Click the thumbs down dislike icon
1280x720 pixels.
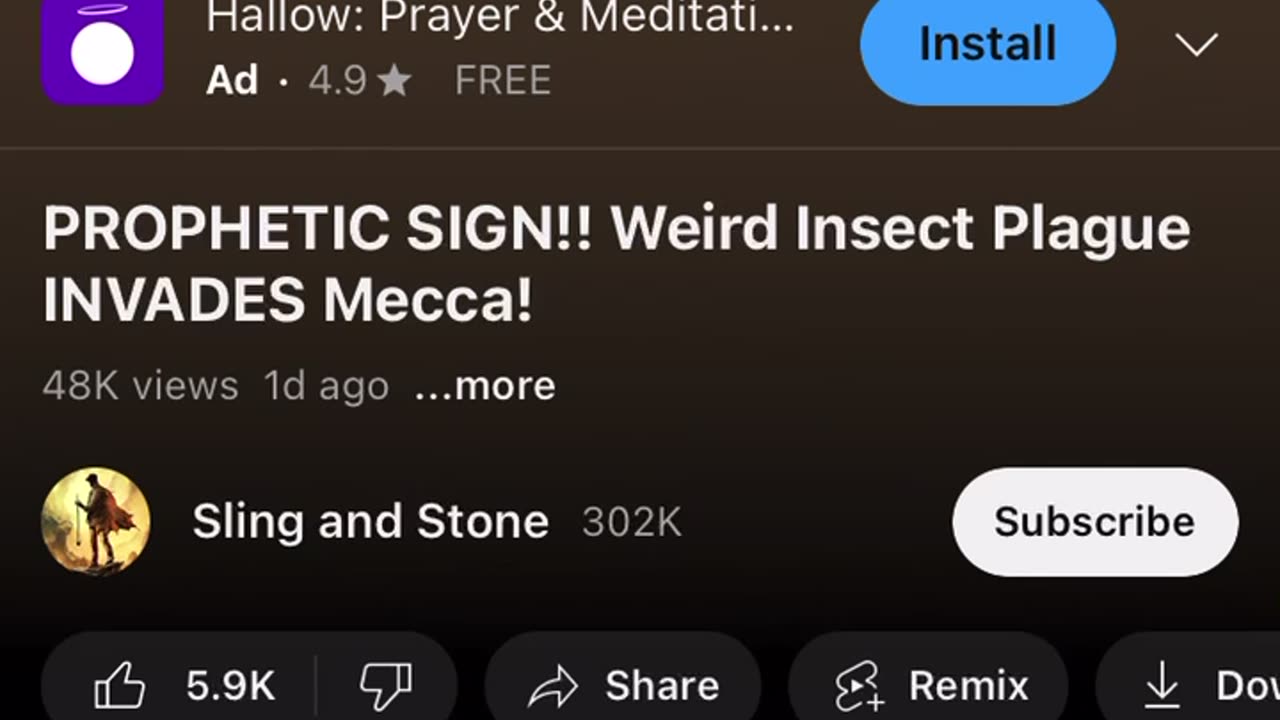point(386,686)
